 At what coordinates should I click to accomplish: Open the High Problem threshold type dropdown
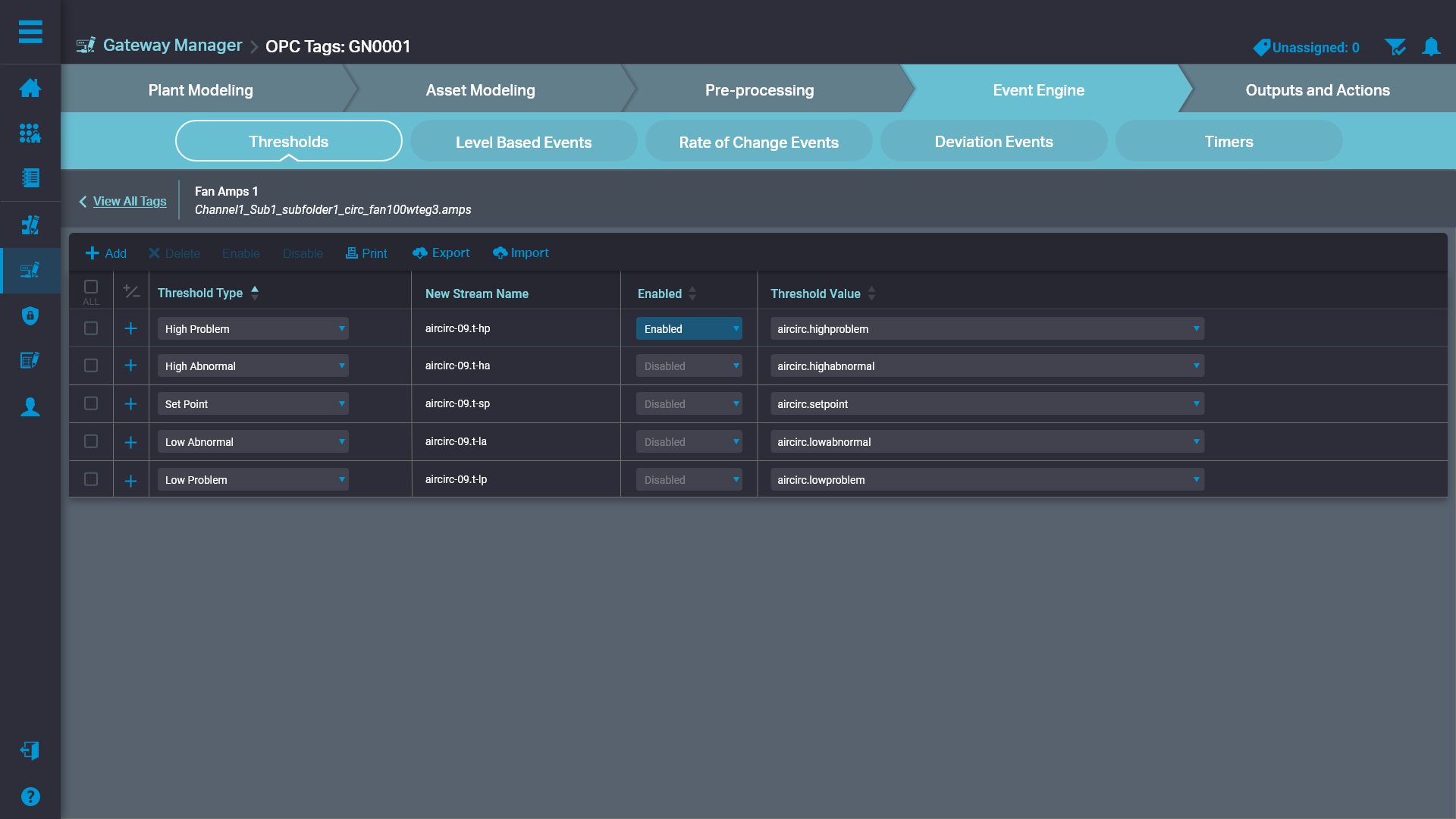coord(253,328)
